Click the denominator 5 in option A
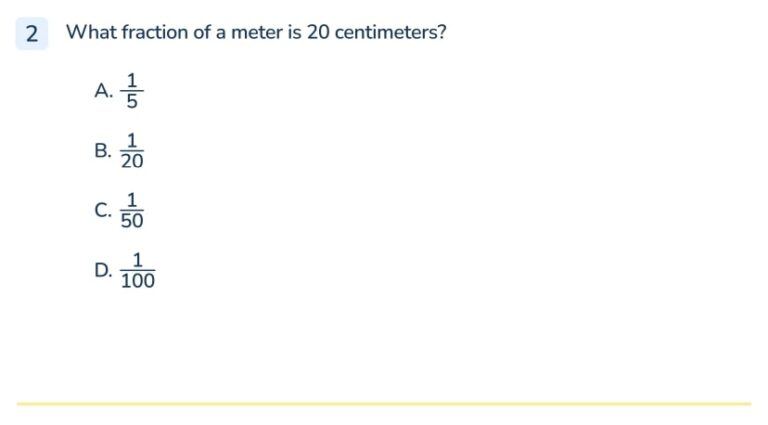Screen dimensions: 768x425 click(132, 101)
